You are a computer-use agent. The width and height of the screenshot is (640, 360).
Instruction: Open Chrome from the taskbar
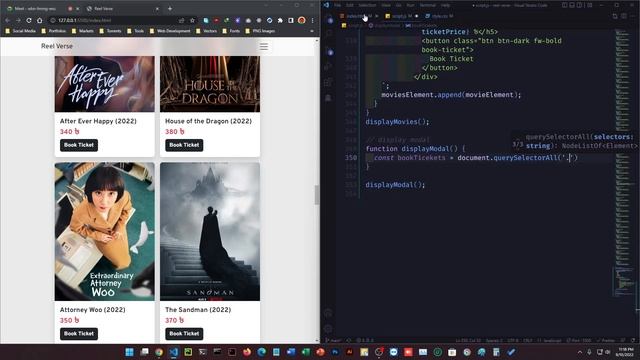pos(159,352)
